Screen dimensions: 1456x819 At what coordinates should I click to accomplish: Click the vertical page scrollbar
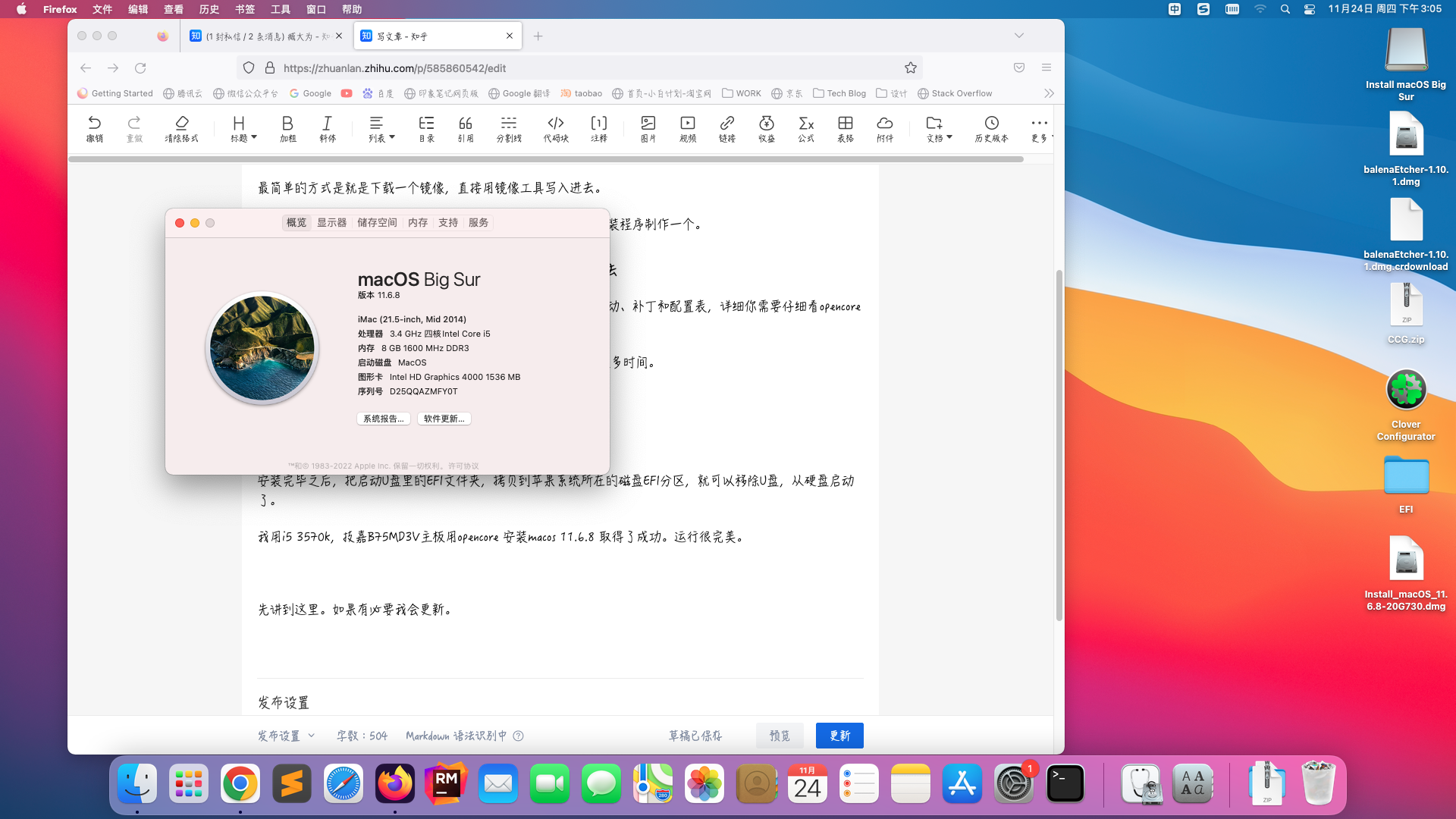1059,446
